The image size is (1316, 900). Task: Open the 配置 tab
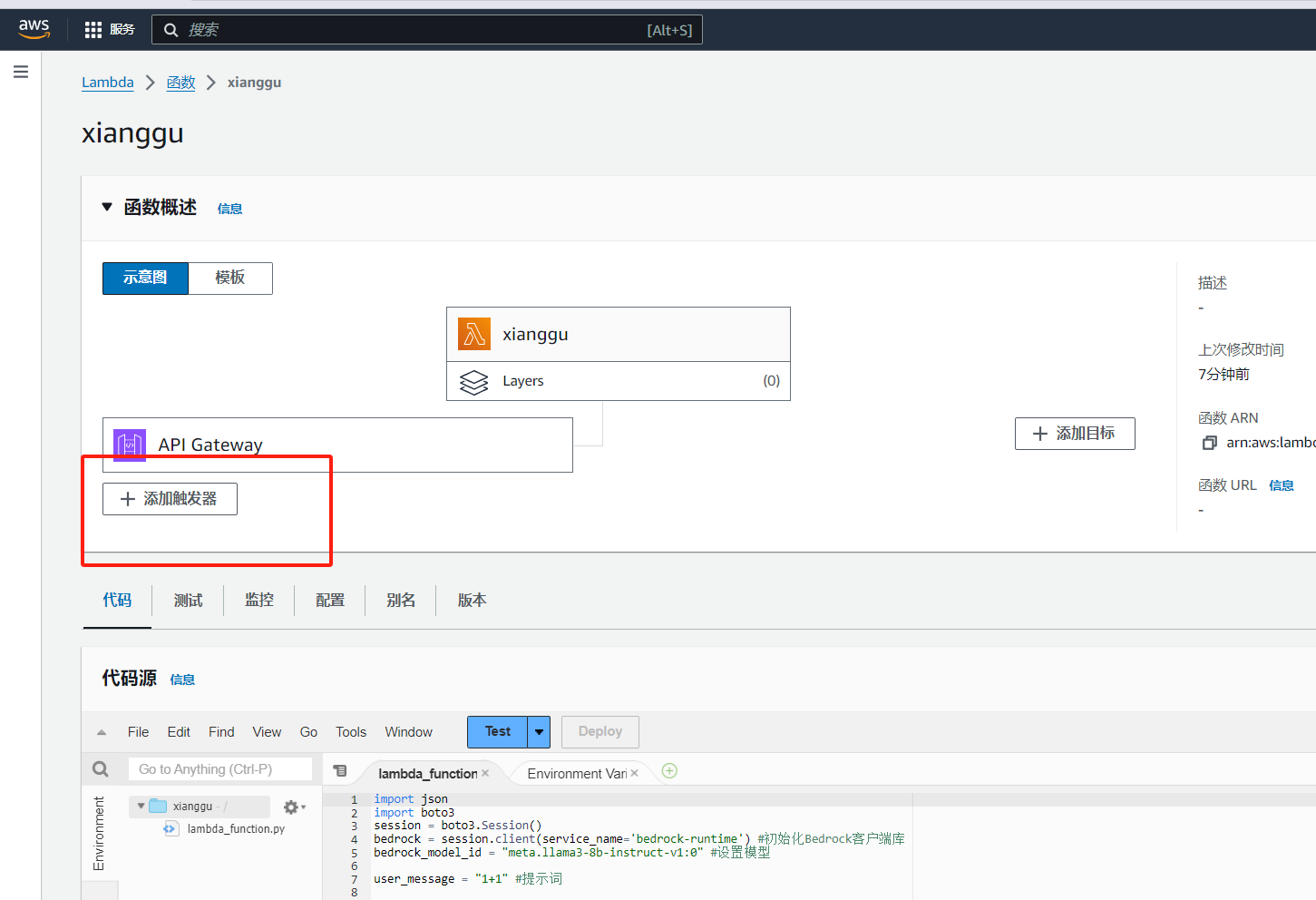(x=330, y=600)
